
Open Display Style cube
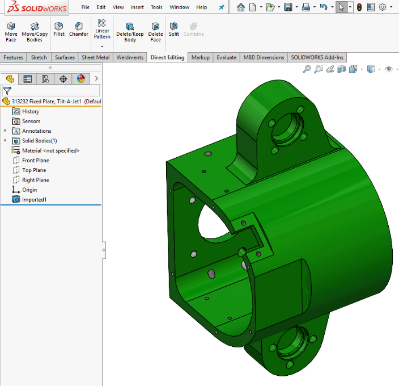point(371,69)
